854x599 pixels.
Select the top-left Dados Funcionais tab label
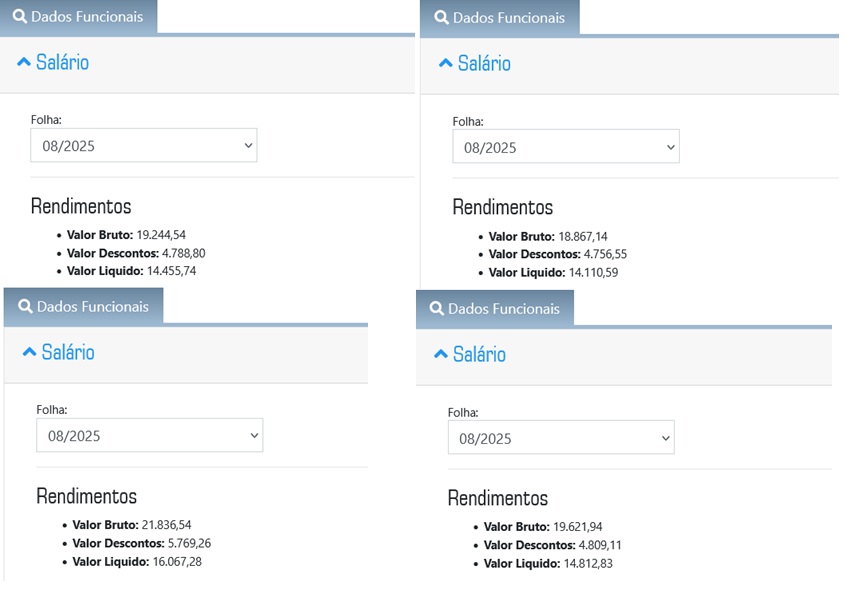87,17
